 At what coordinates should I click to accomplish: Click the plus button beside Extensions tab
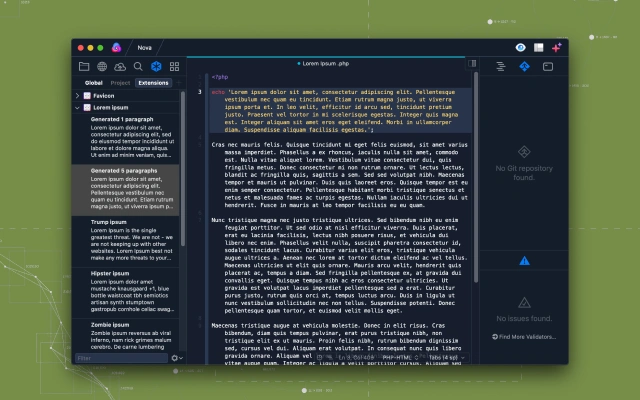178,83
